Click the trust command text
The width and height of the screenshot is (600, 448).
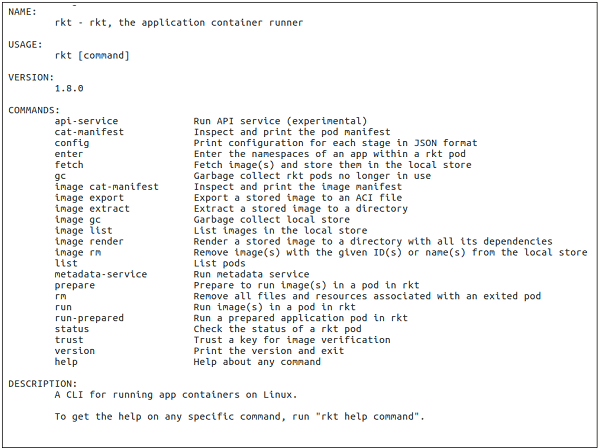coord(69,339)
